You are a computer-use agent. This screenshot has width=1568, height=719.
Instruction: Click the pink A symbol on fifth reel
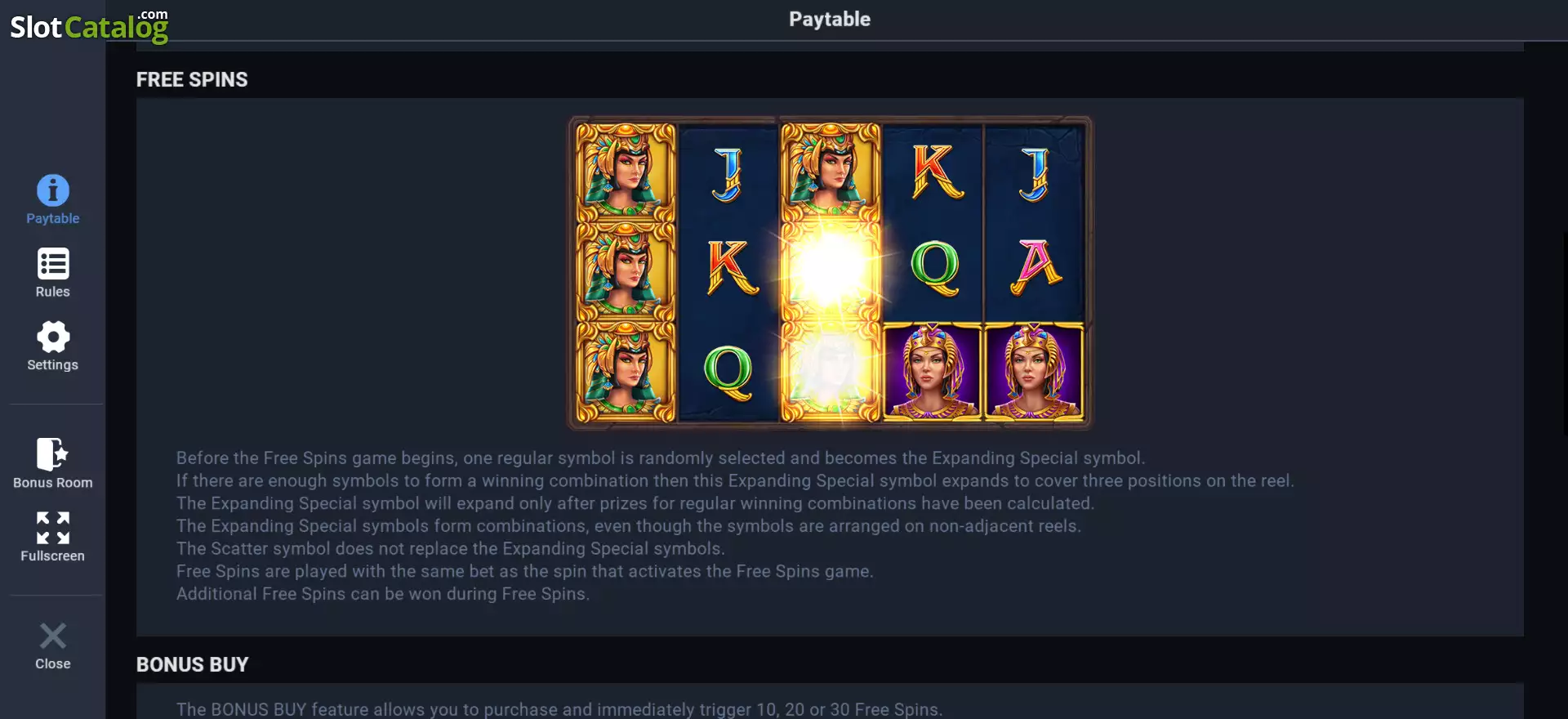click(x=1036, y=267)
